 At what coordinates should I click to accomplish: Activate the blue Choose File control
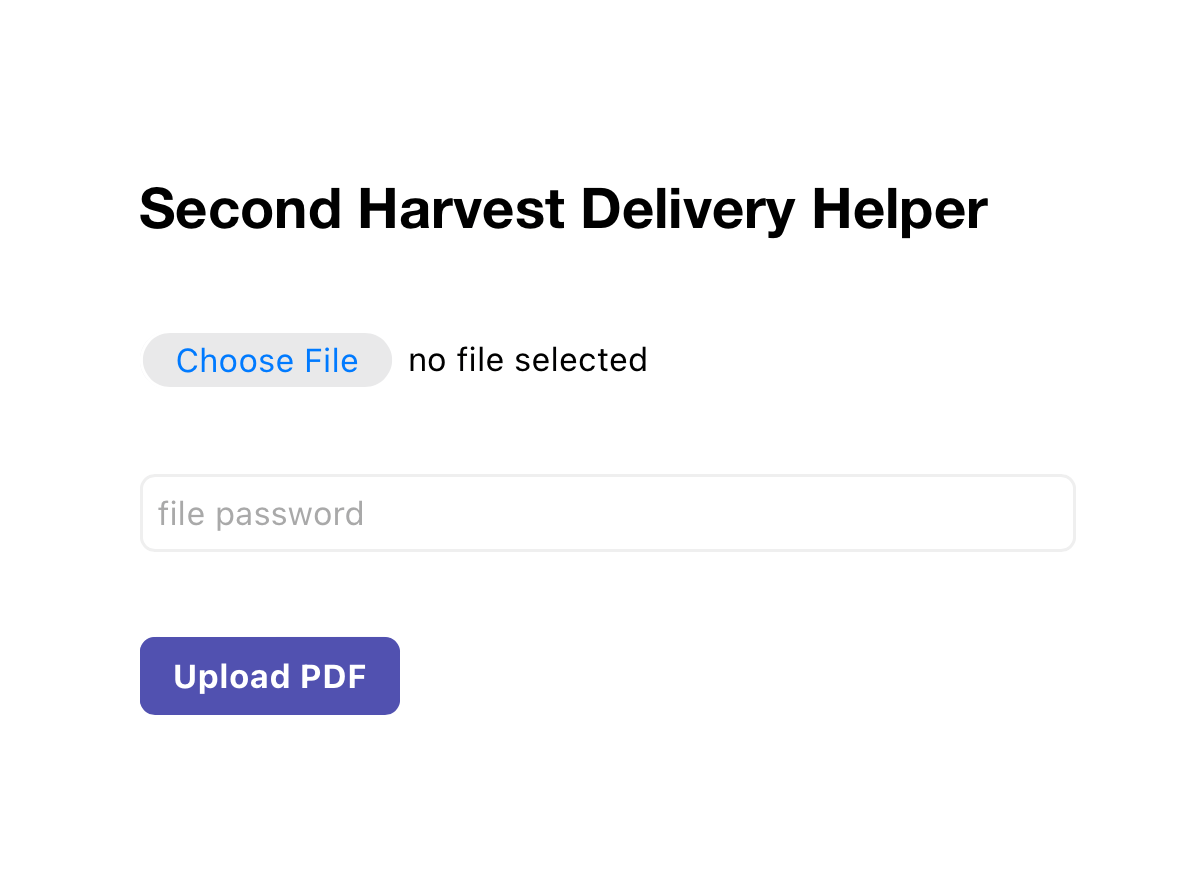click(267, 360)
